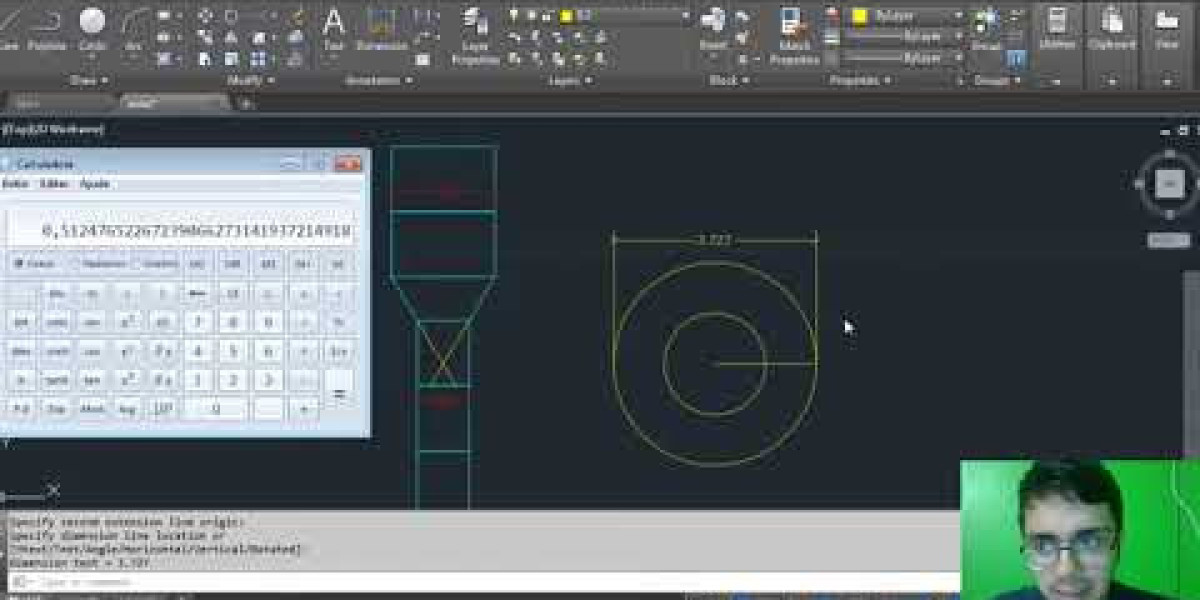Expand the Modify panel
1200x600 pixels.
coord(250,80)
